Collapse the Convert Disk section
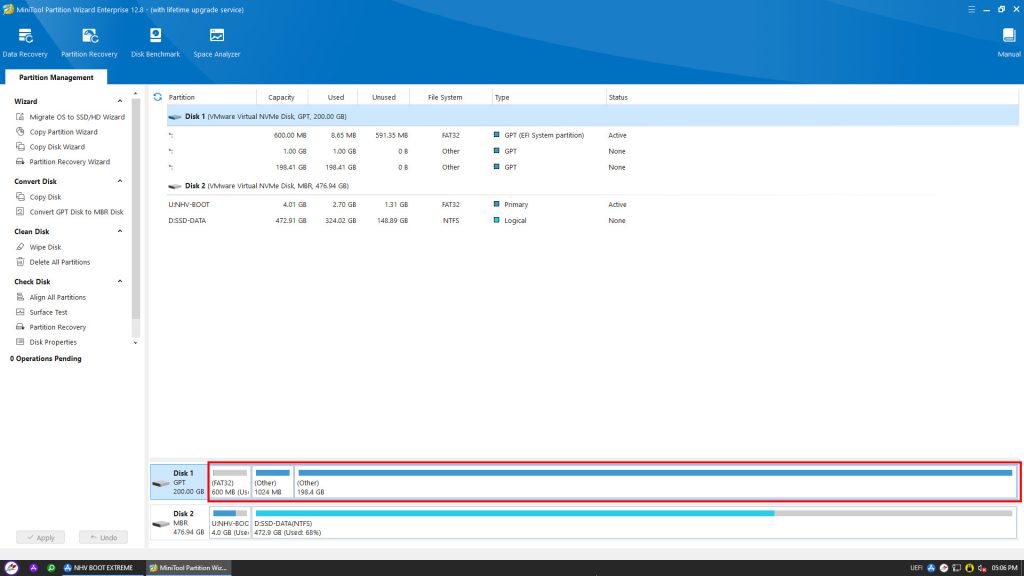Viewport: 1024px width, 576px height. [x=120, y=182]
